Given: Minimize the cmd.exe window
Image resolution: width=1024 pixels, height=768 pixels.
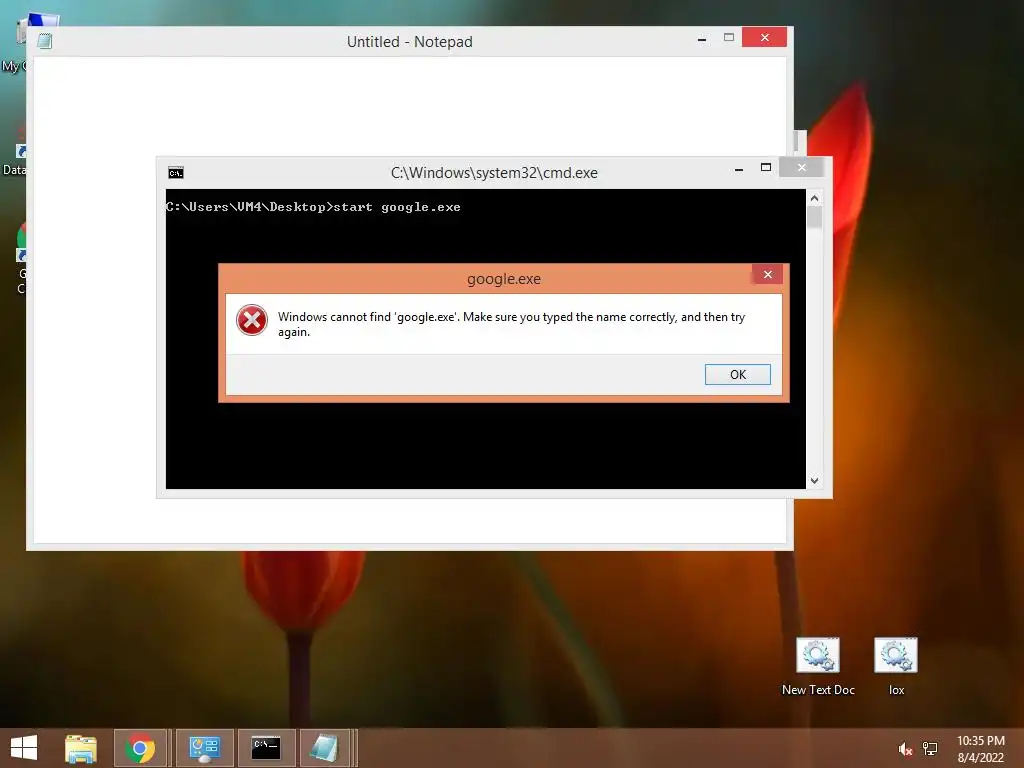Looking at the screenshot, I should click(739, 168).
